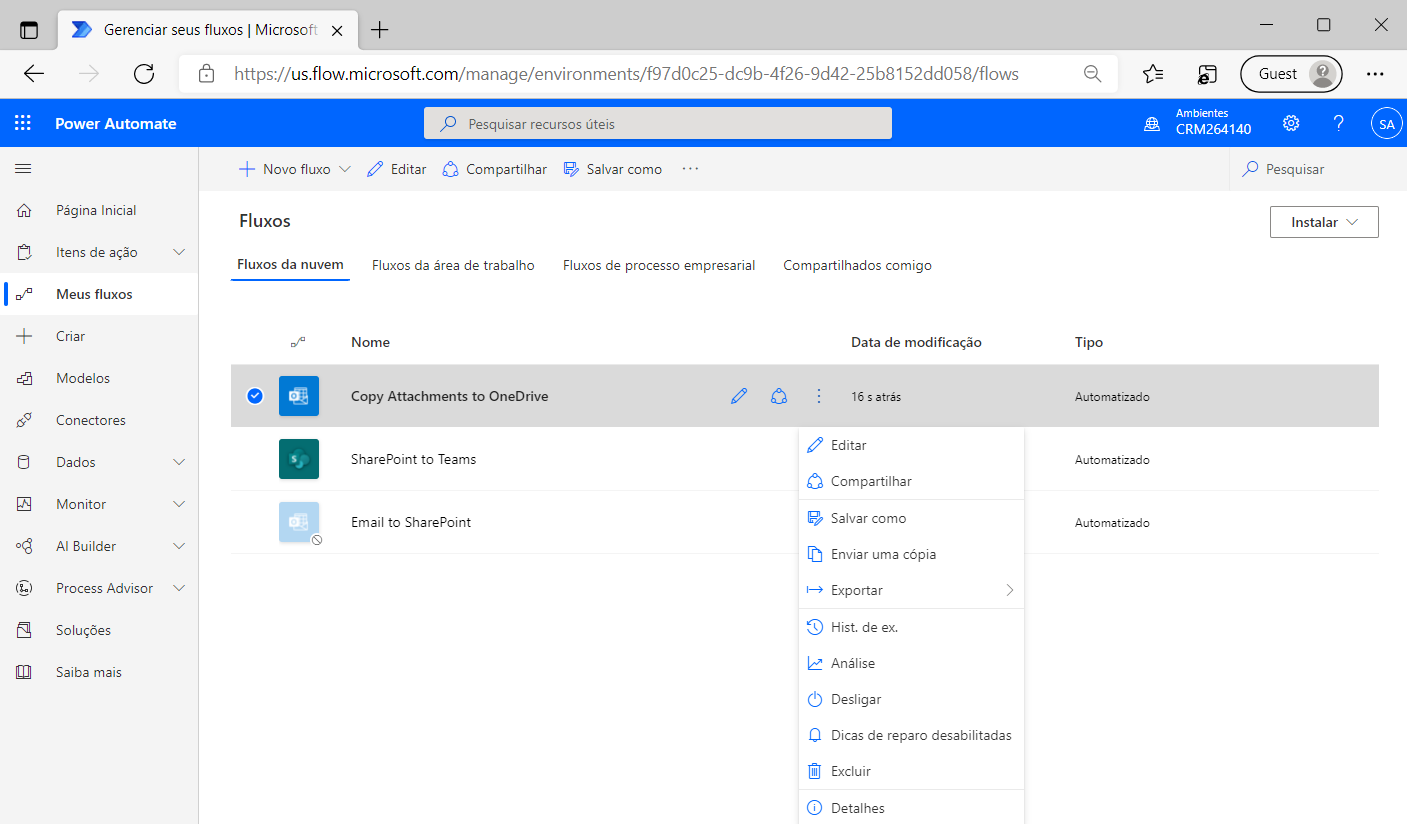Open the settings gear in header
The height and width of the screenshot is (824, 1407).
click(1291, 124)
